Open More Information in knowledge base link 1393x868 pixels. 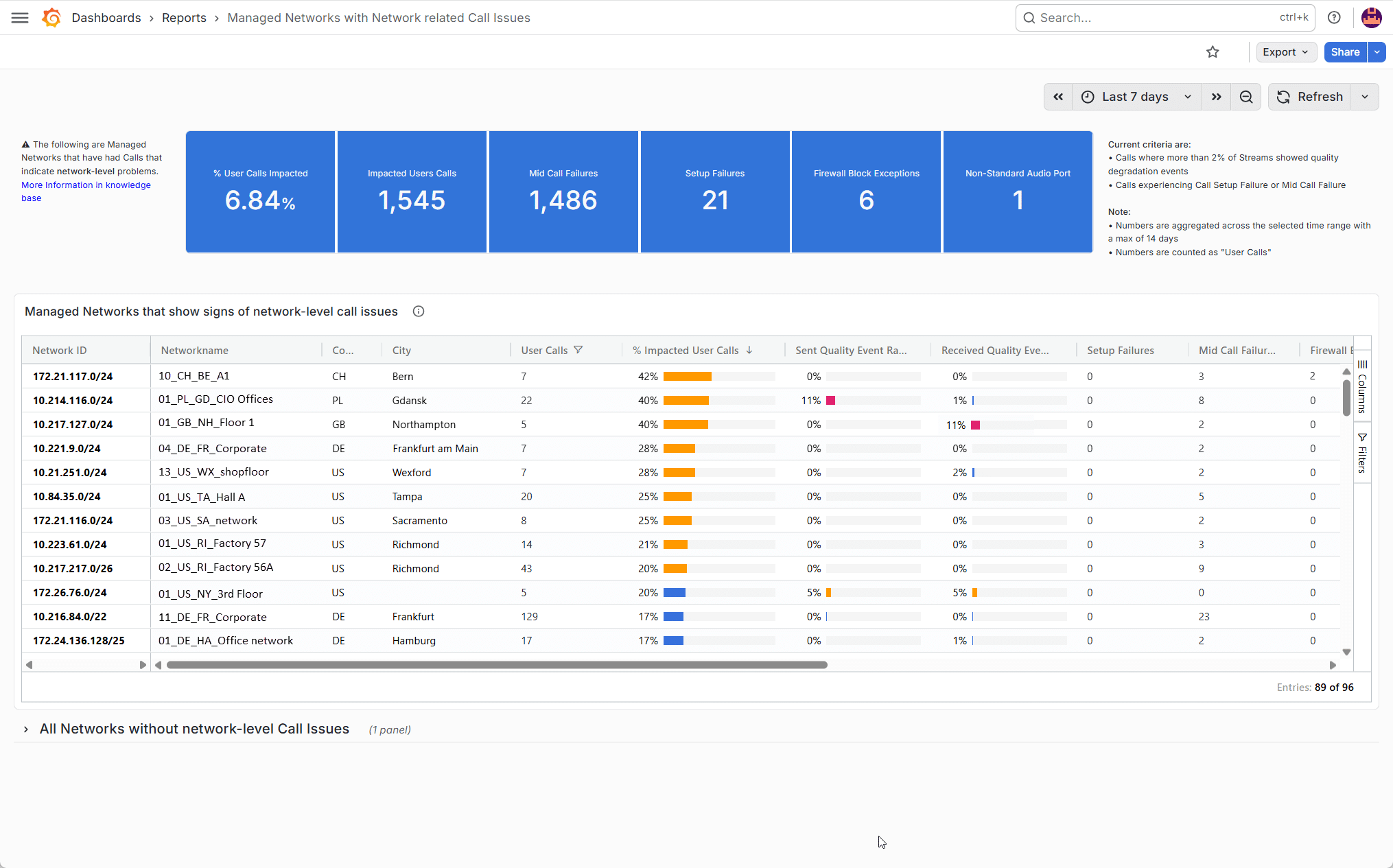coord(86,191)
